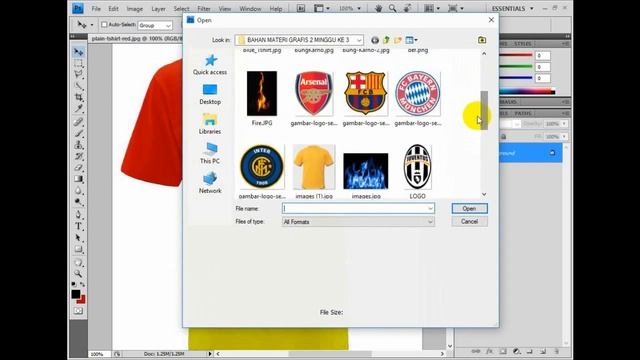The image size is (640, 360).
Task: Select the Rectangular Marquee tool
Action: point(78,63)
